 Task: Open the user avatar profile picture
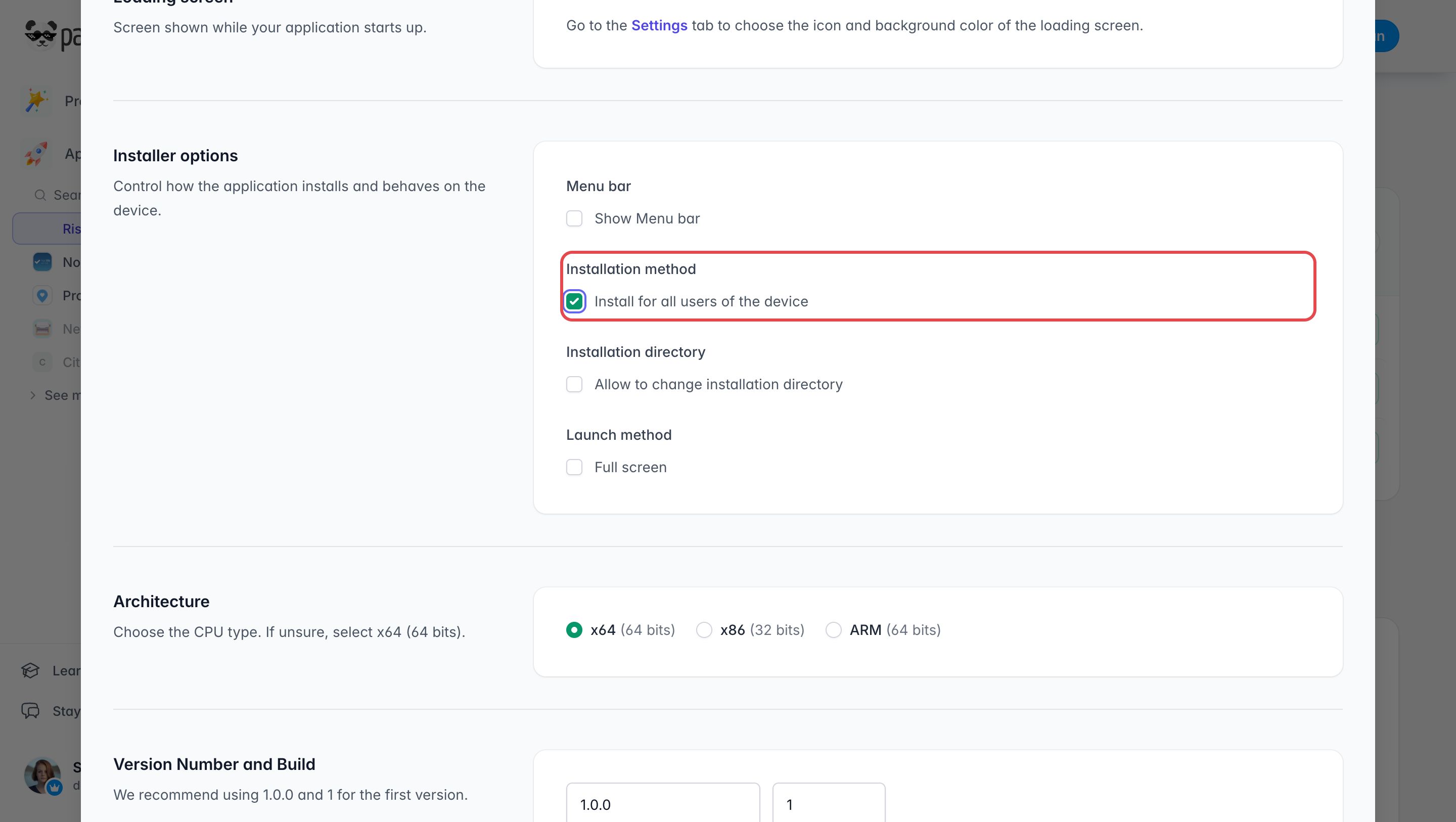(x=42, y=775)
